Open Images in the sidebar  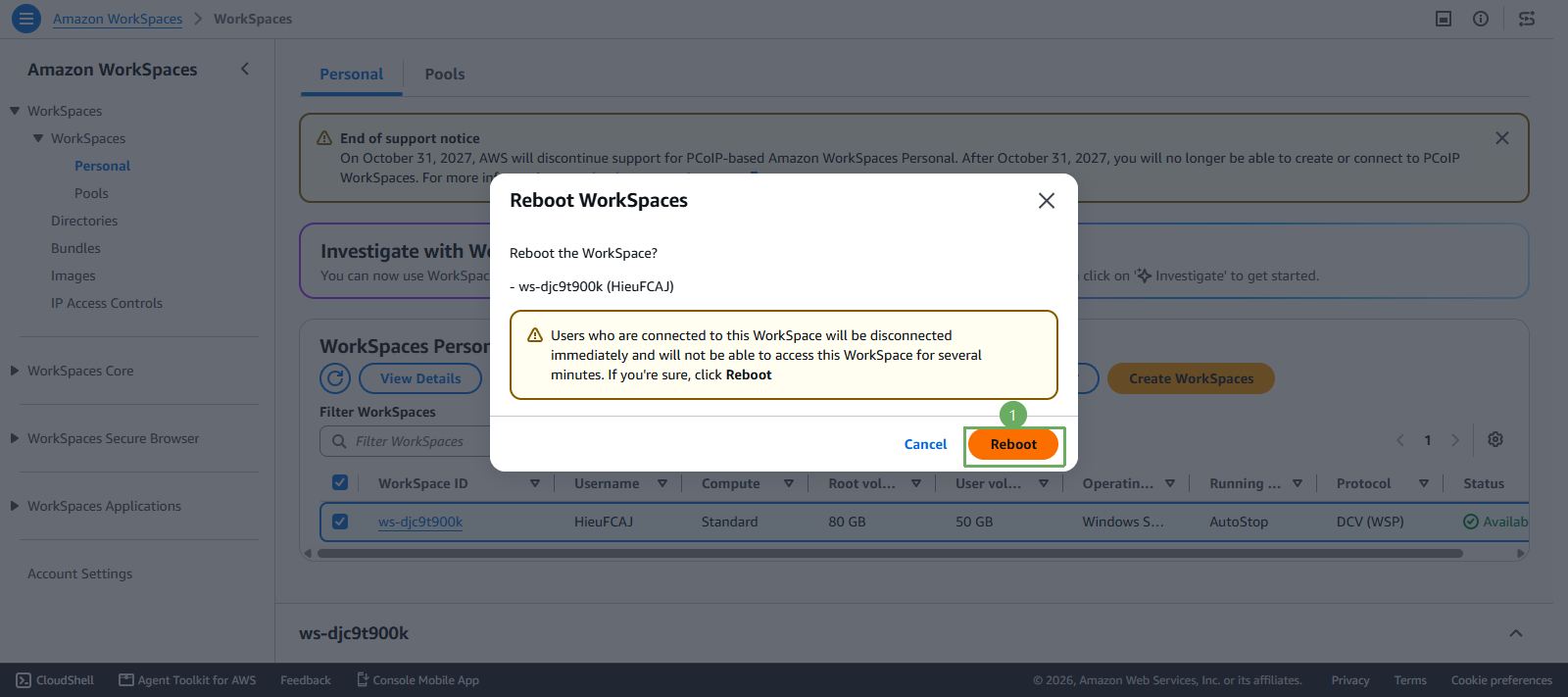click(x=73, y=275)
